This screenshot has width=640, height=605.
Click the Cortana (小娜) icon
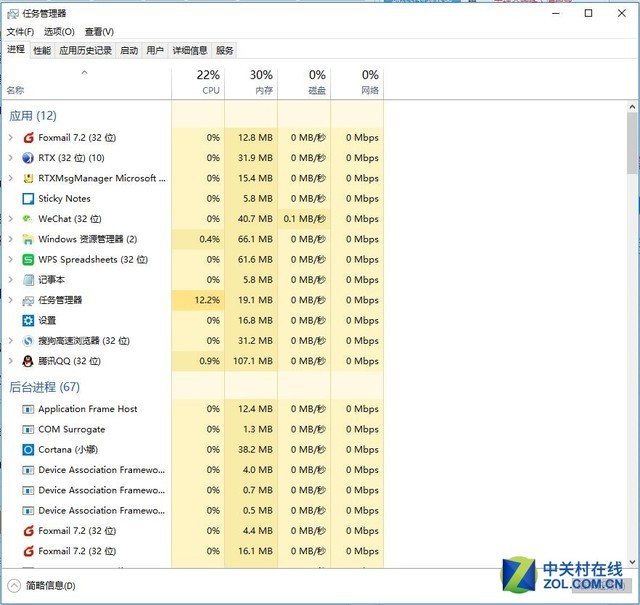tap(28, 450)
